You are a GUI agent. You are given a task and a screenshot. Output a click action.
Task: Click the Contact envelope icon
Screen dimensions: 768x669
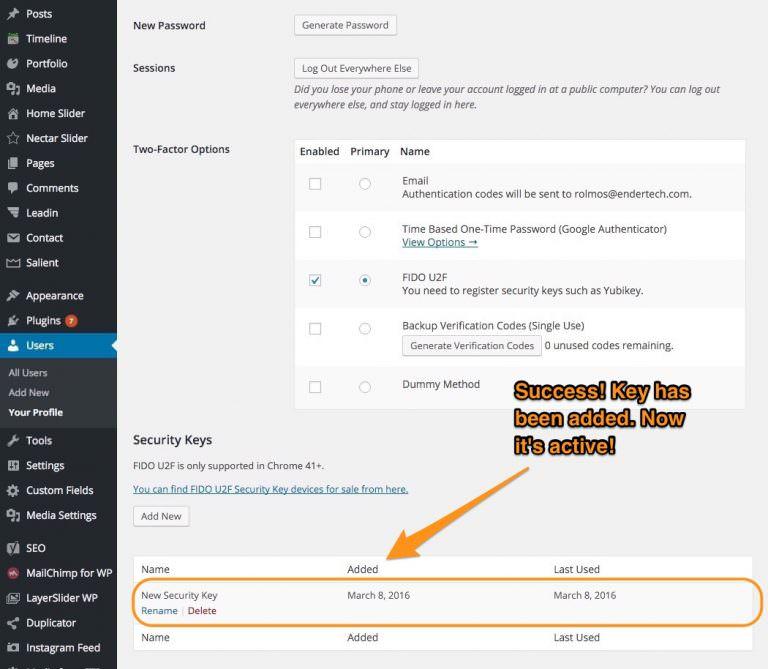[13, 238]
